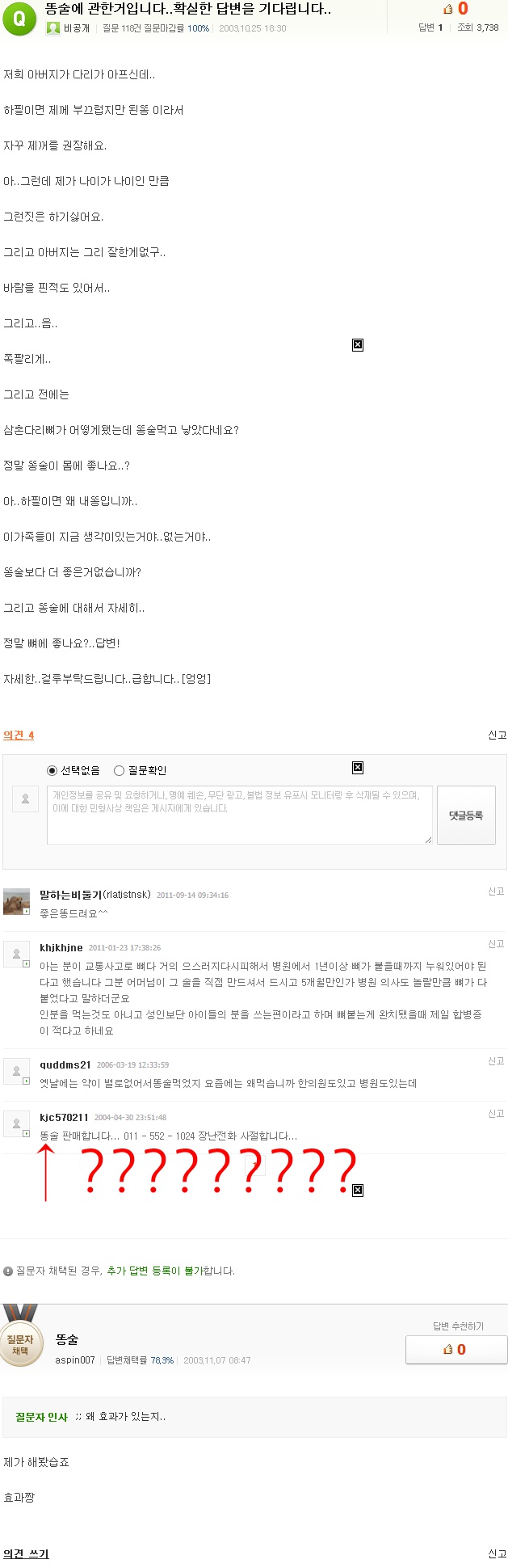Click the username khjkhjne
Viewport: 508px width, 1568px height.
(61, 947)
